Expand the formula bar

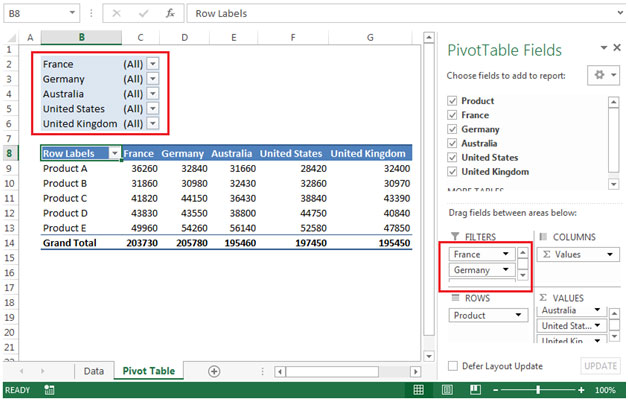(x=620, y=13)
